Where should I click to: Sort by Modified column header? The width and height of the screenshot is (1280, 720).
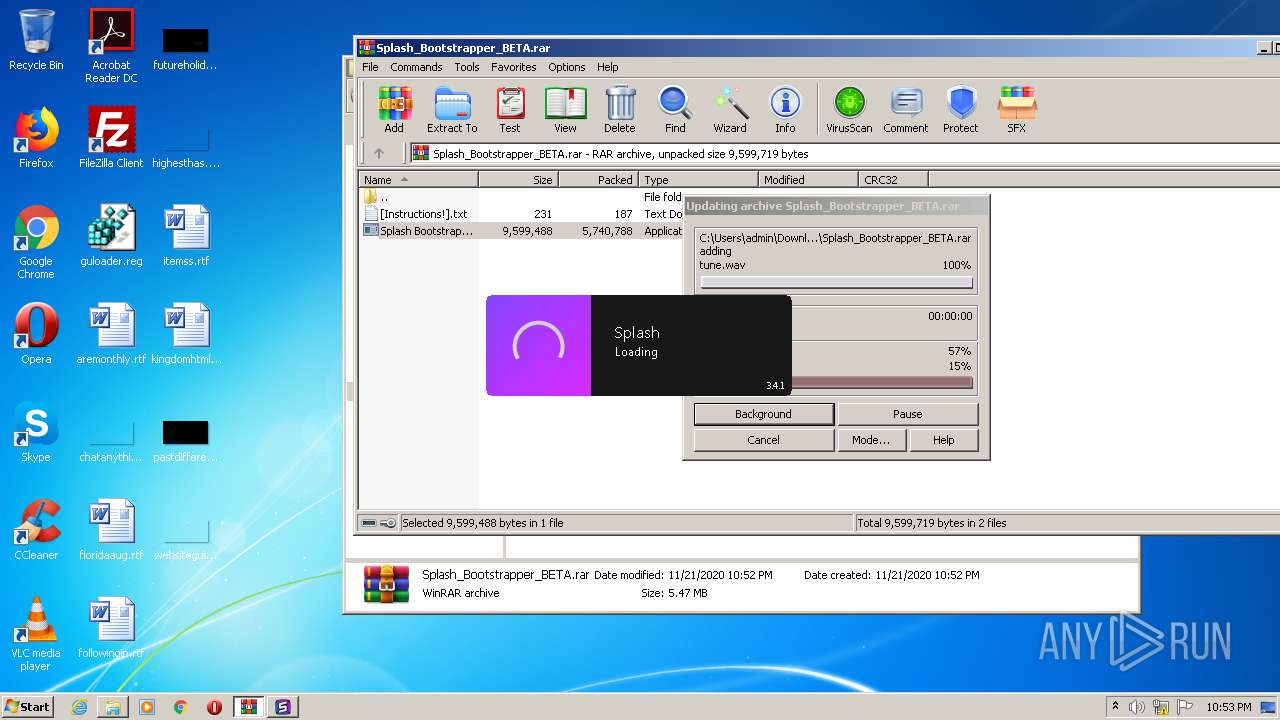(808, 180)
